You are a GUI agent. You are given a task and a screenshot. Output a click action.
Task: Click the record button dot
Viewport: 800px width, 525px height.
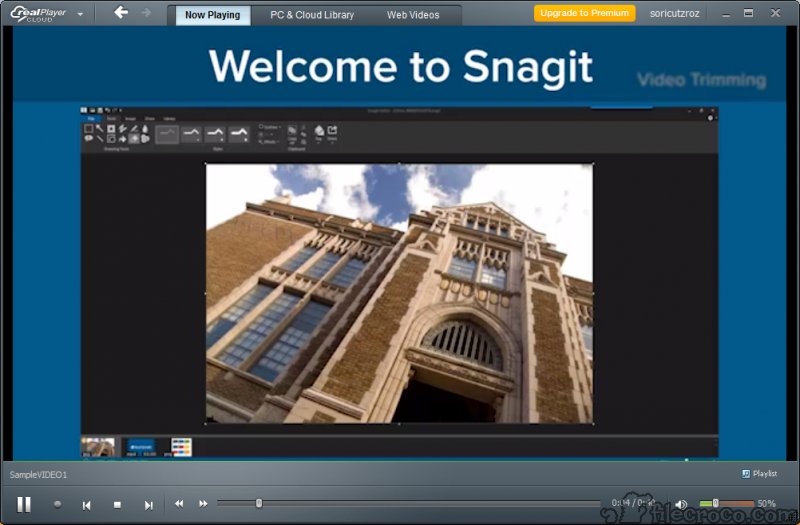[58, 504]
